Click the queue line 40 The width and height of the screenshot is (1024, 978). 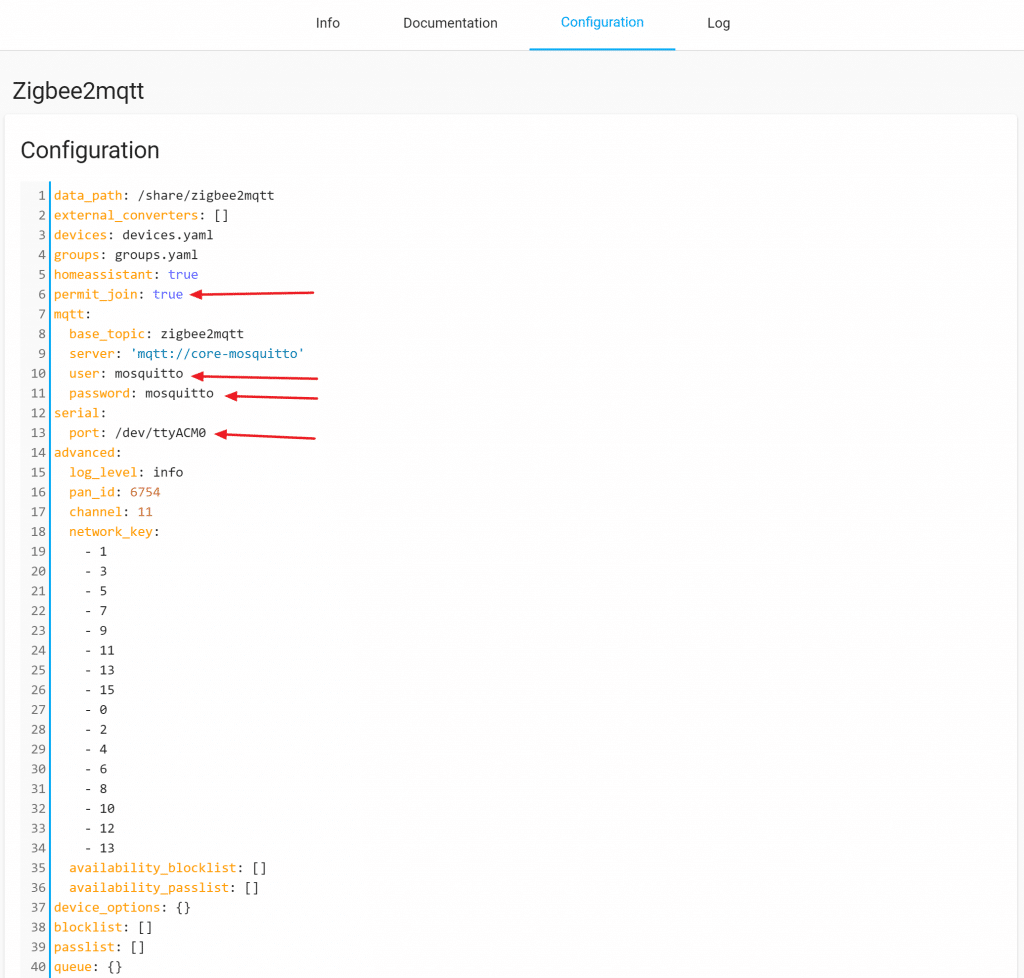(x=88, y=967)
